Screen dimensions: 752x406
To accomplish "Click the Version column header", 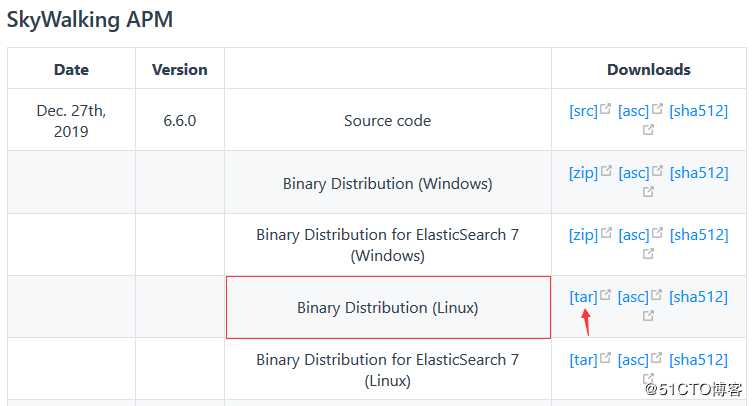I will point(180,70).
